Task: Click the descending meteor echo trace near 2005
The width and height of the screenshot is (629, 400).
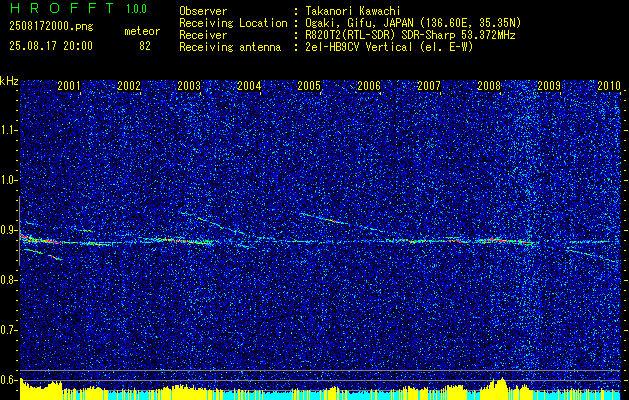Action: tap(324, 219)
